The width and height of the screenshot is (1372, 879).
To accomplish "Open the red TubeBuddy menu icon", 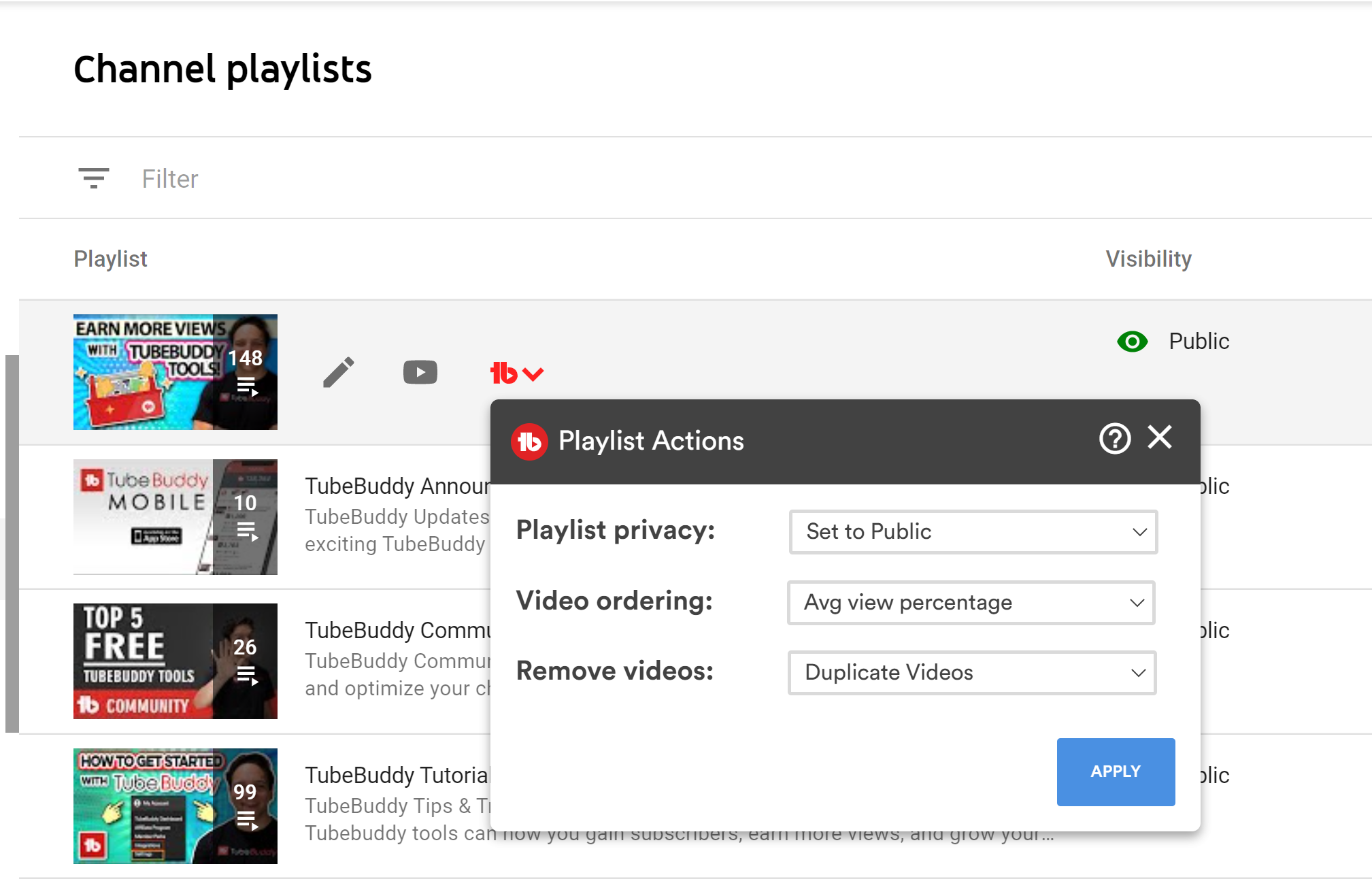I will (516, 373).
